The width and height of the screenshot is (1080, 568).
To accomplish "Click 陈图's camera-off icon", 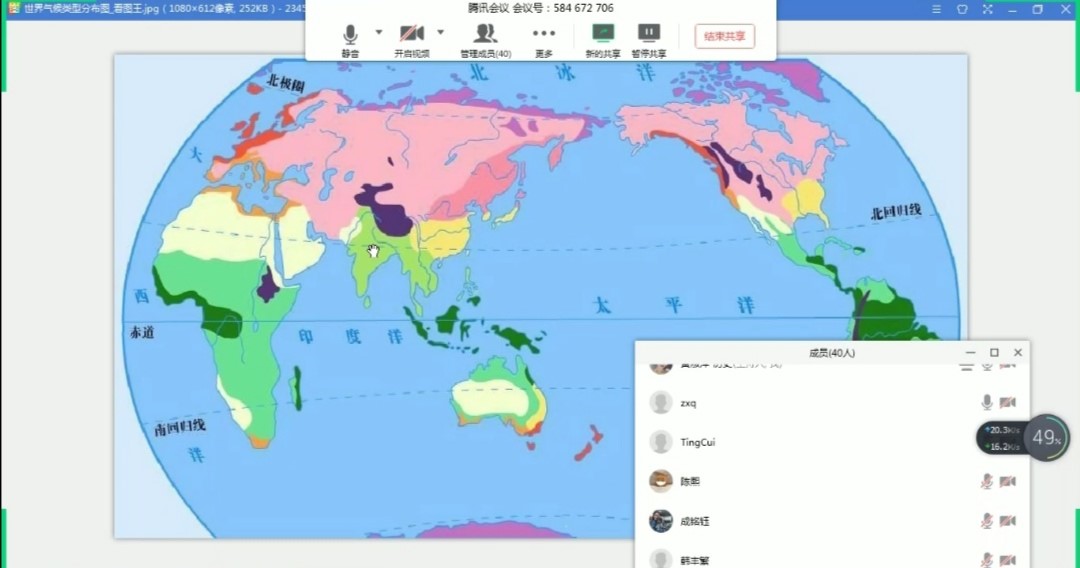I will [x=1008, y=481].
